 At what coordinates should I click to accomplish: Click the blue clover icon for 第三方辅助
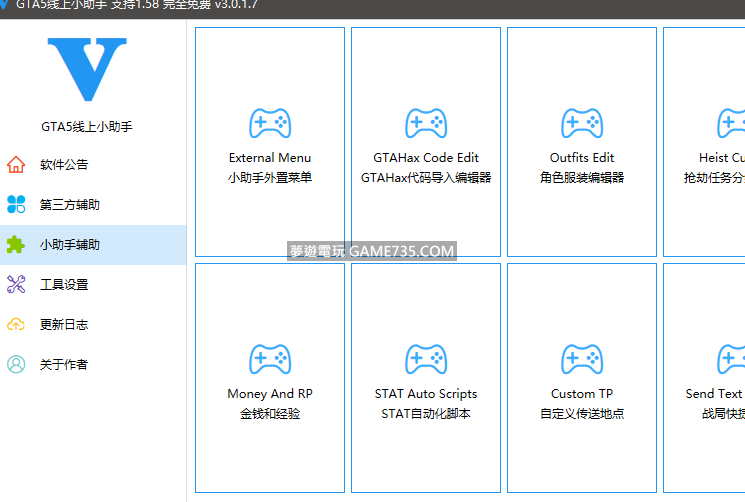(x=16, y=205)
